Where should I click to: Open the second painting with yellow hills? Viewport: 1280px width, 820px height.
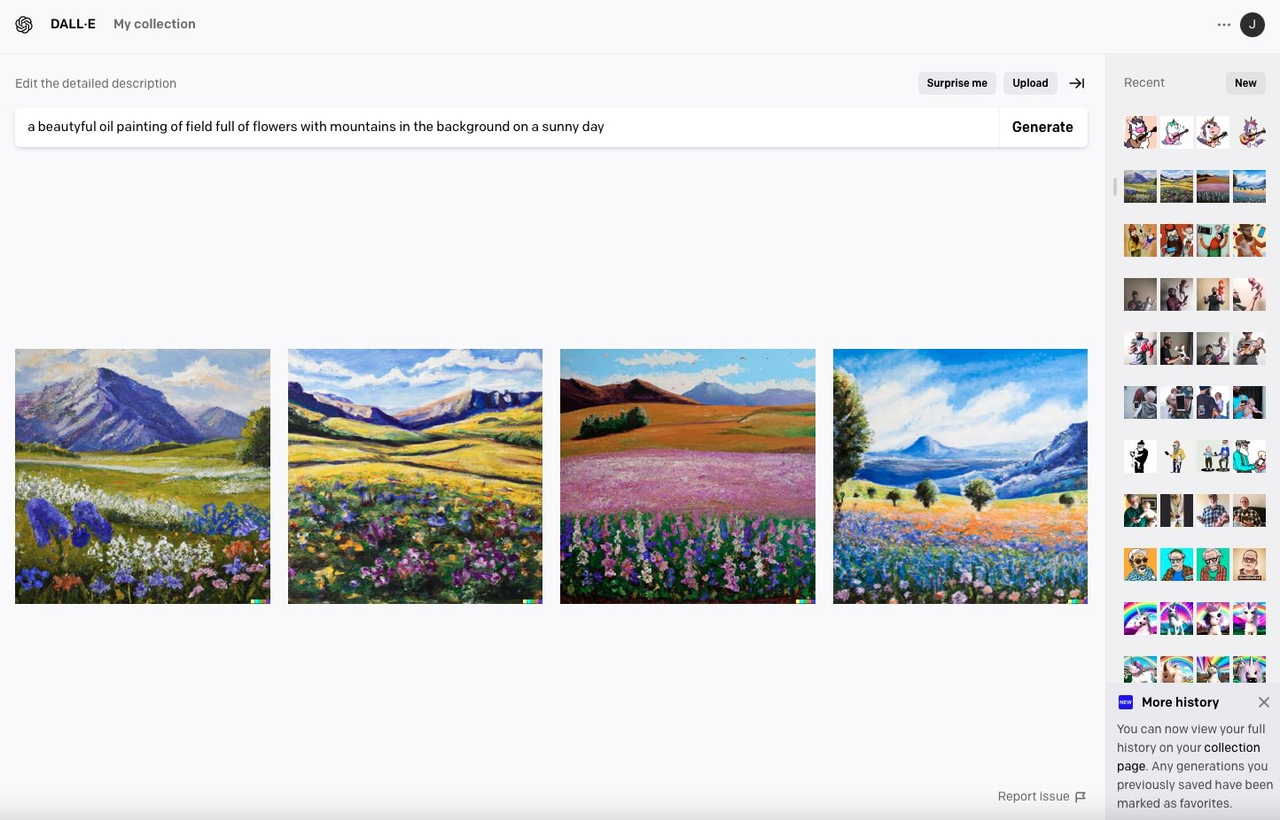[x=415, y=476]
